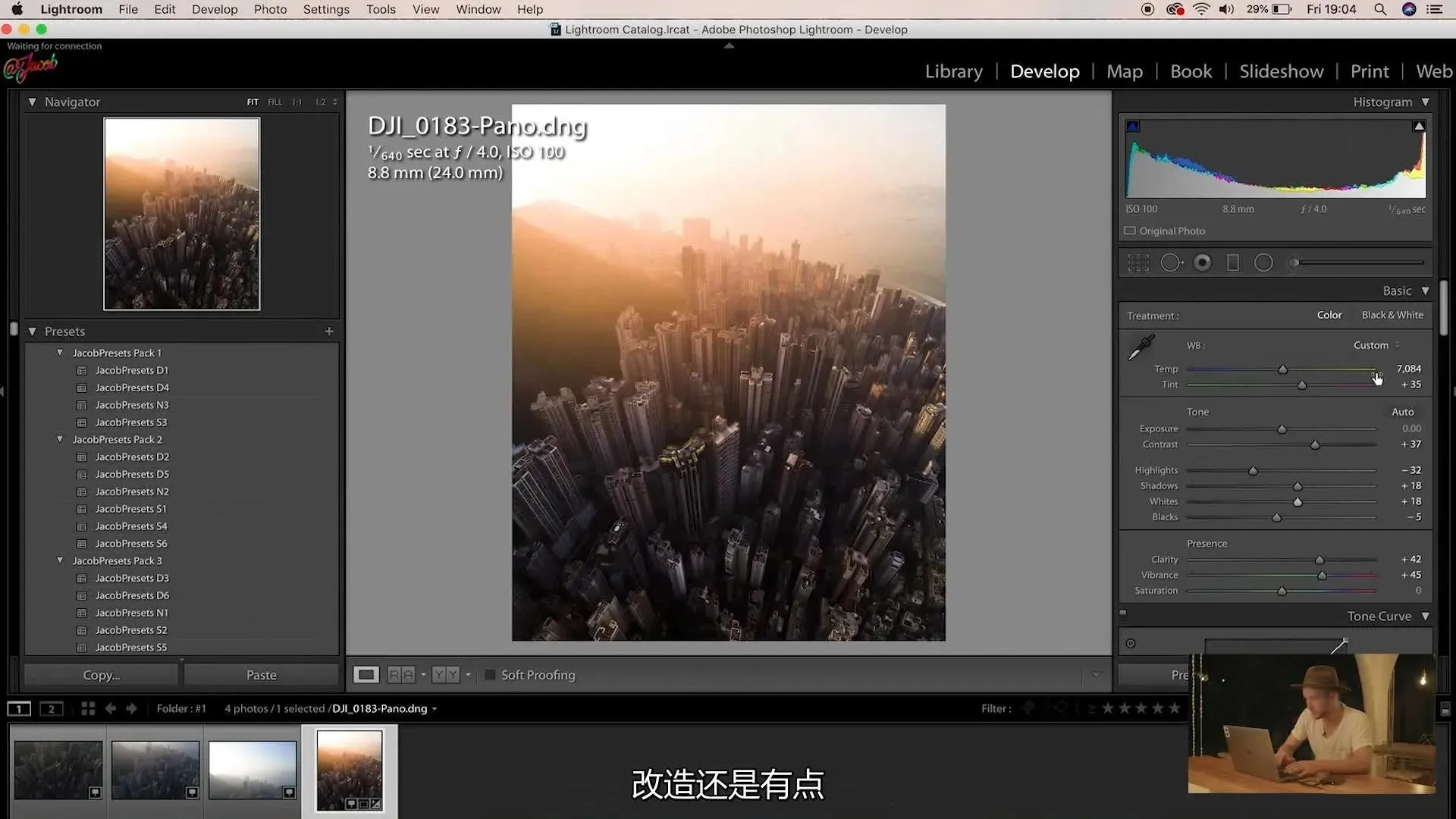Collapse the JacobPresets Pack 2 folder
Screen dimensions: 1456x819
pos(60,439)
